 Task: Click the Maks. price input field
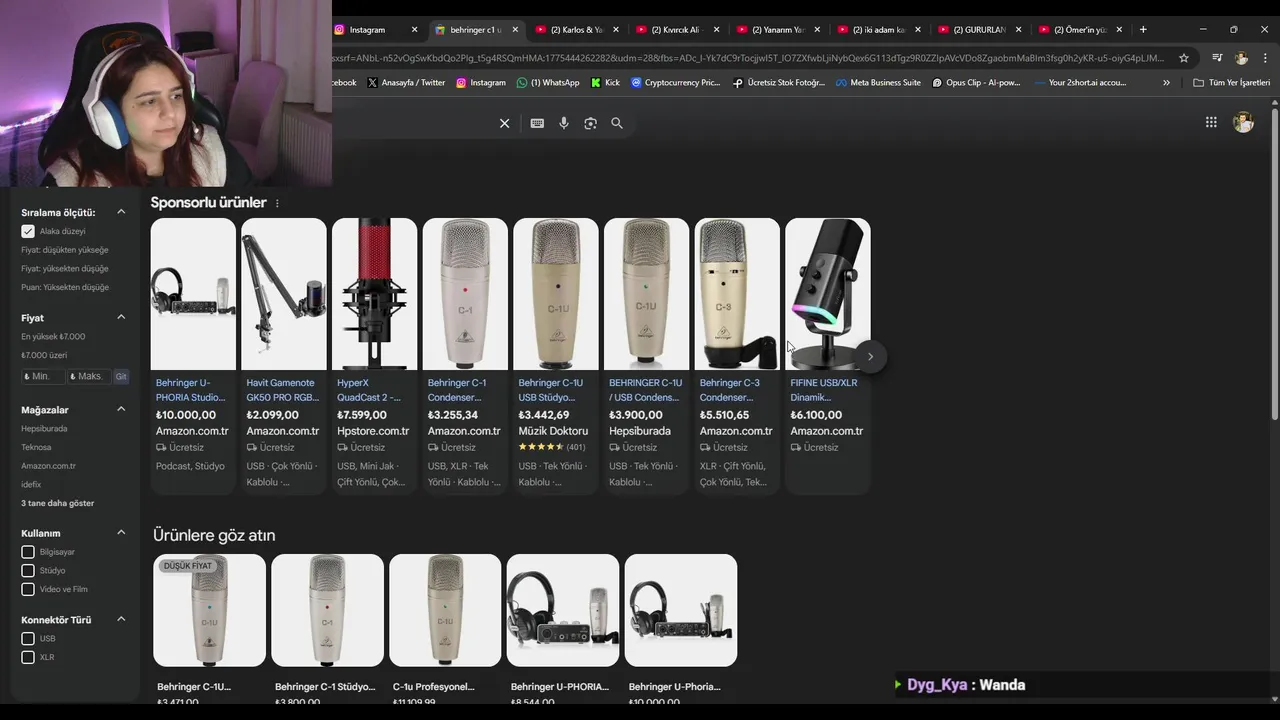tap(88, 377)
